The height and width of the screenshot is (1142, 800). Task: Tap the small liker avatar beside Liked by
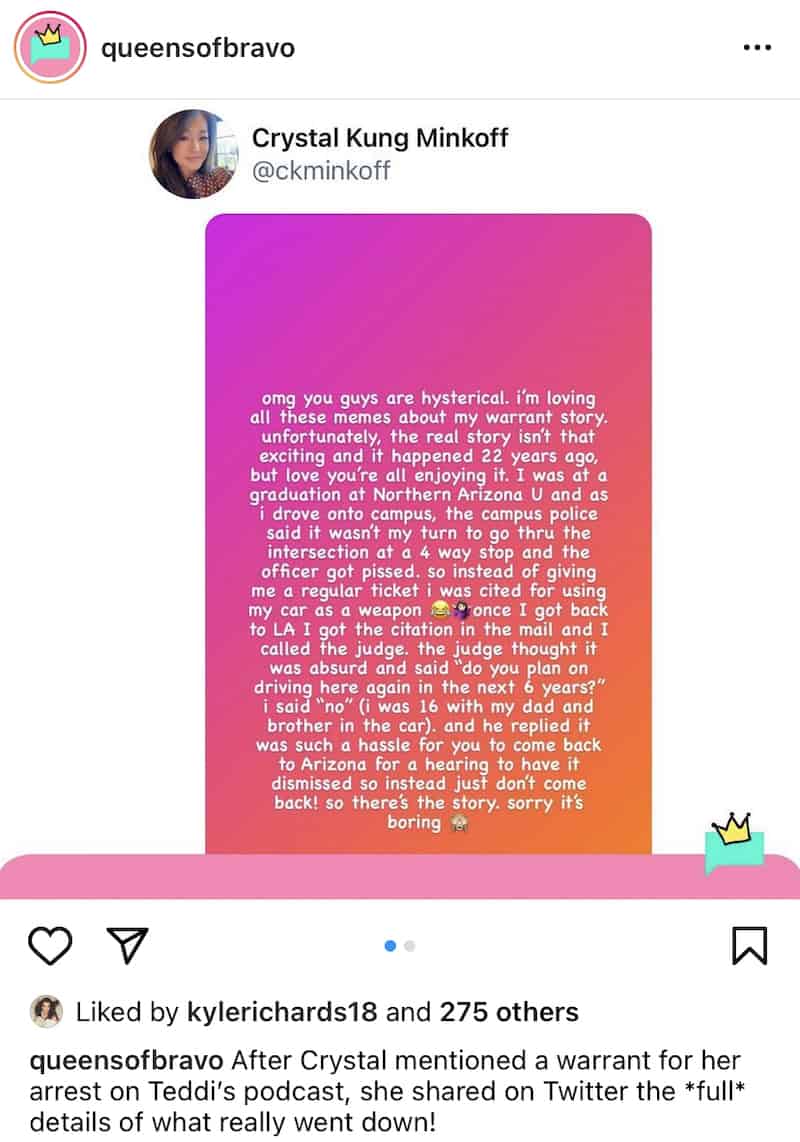point(46,1012)
